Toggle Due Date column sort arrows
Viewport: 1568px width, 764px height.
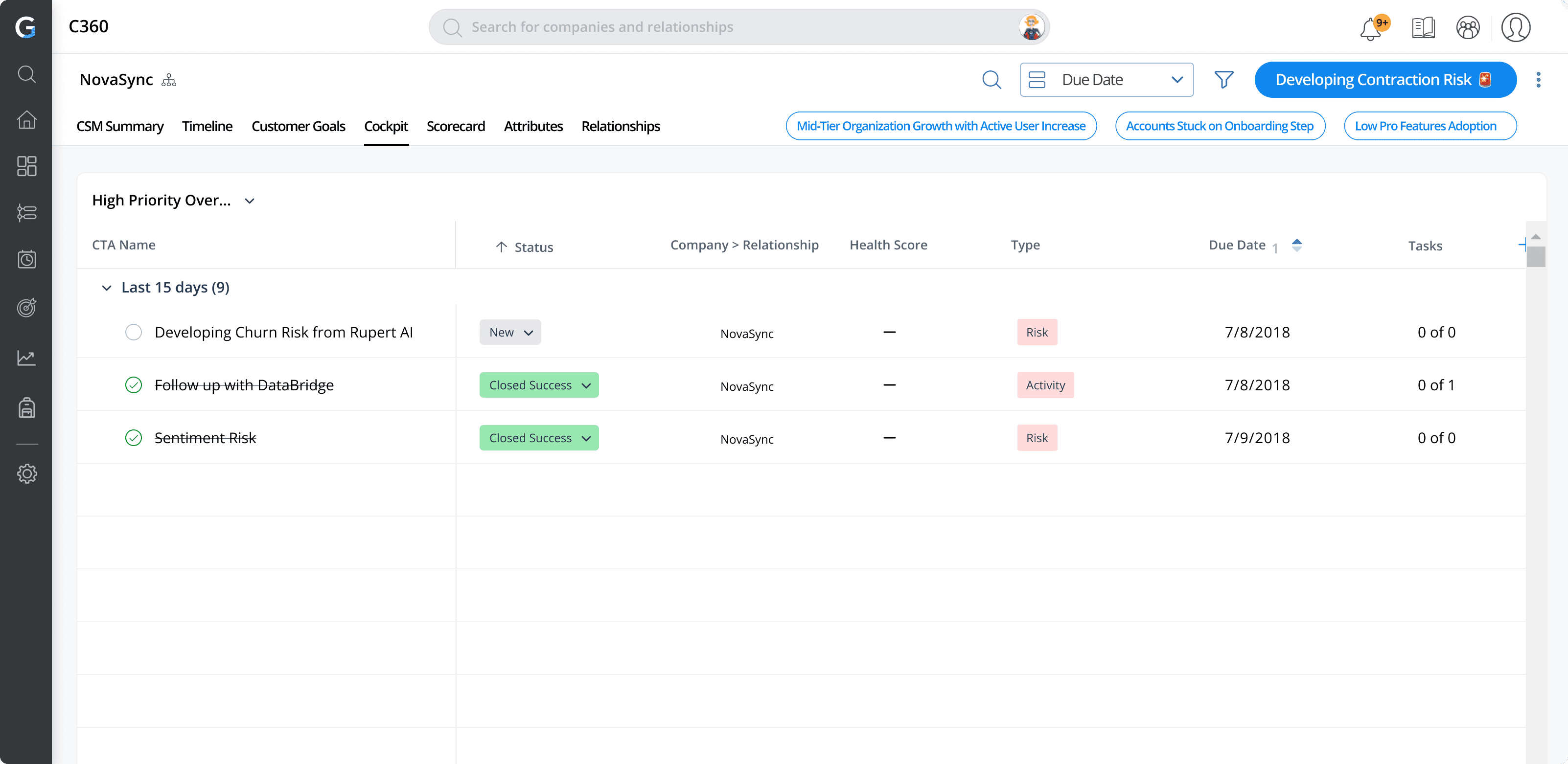point(1296,245)
